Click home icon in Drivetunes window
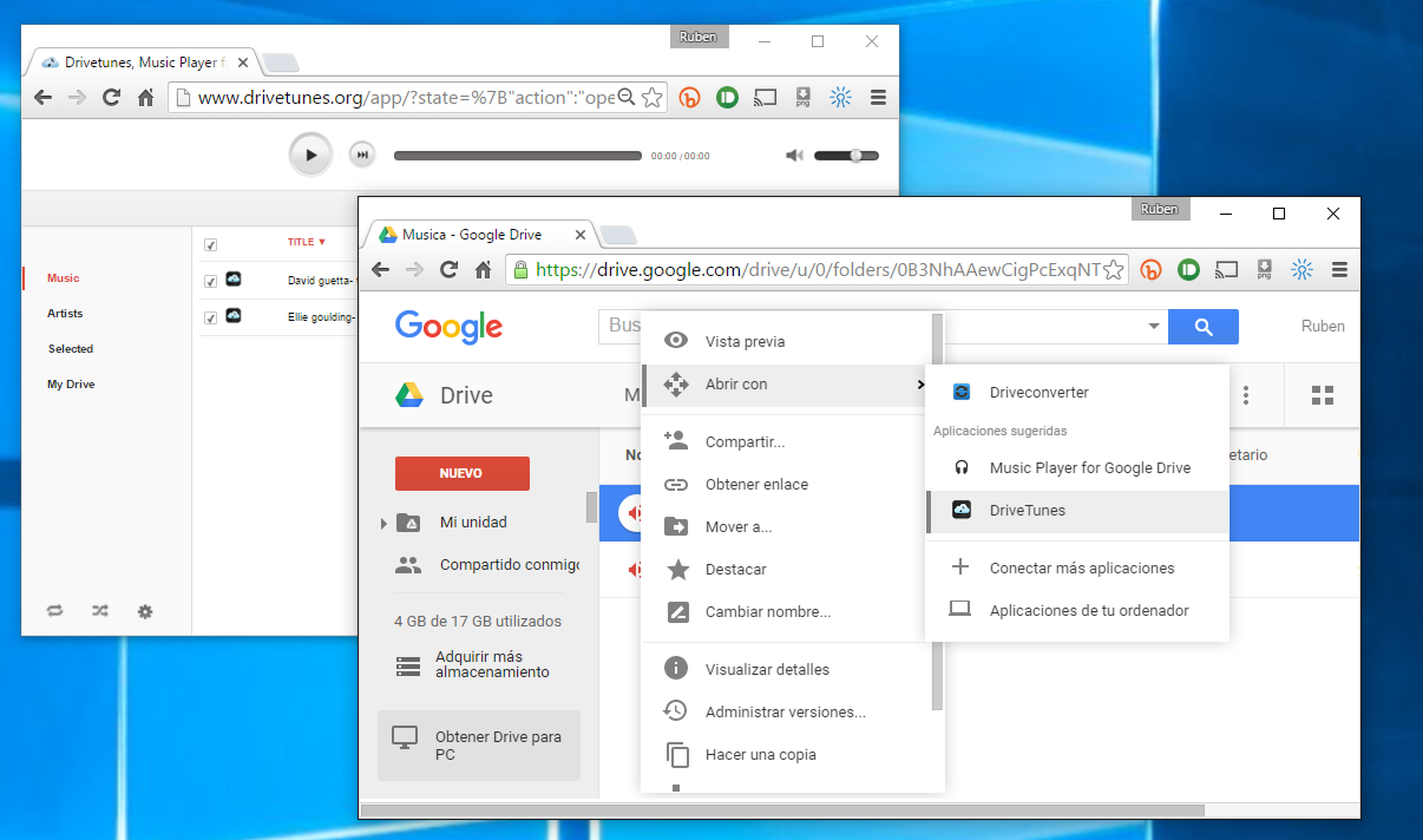 pyautogui.click(x=146, y=98)
